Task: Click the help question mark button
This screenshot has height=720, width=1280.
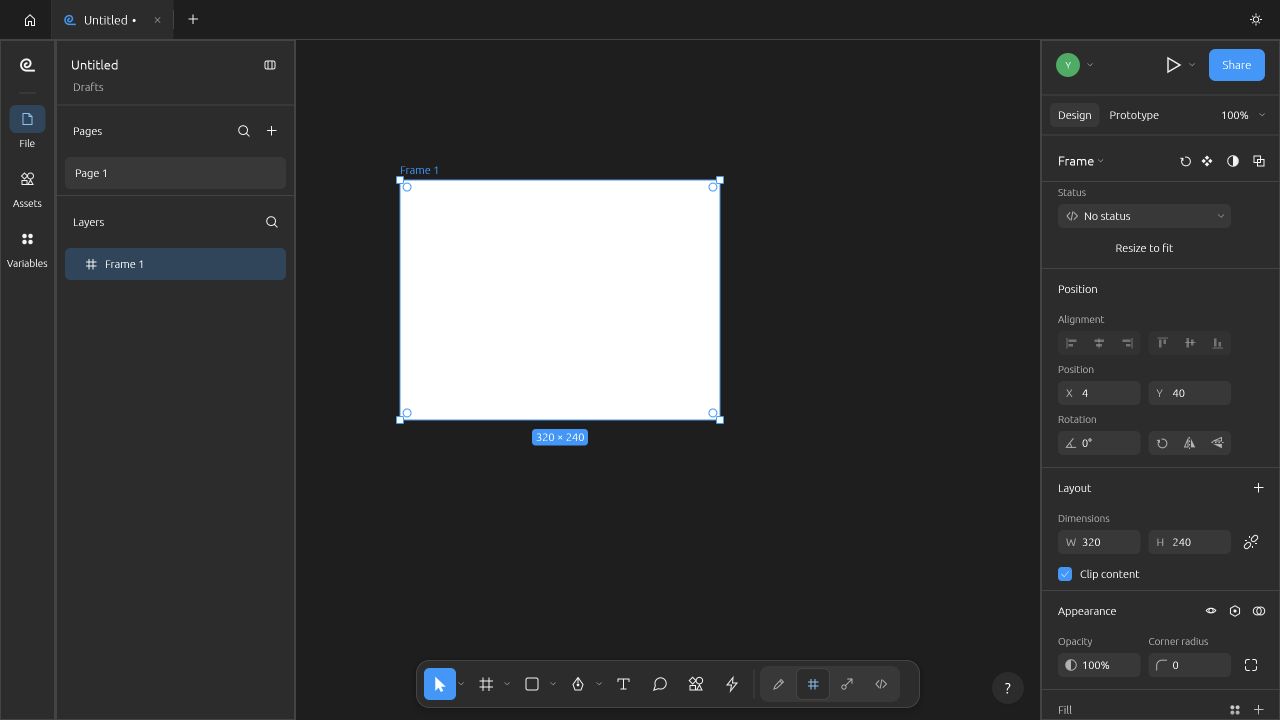Action: pos(1008,687)
